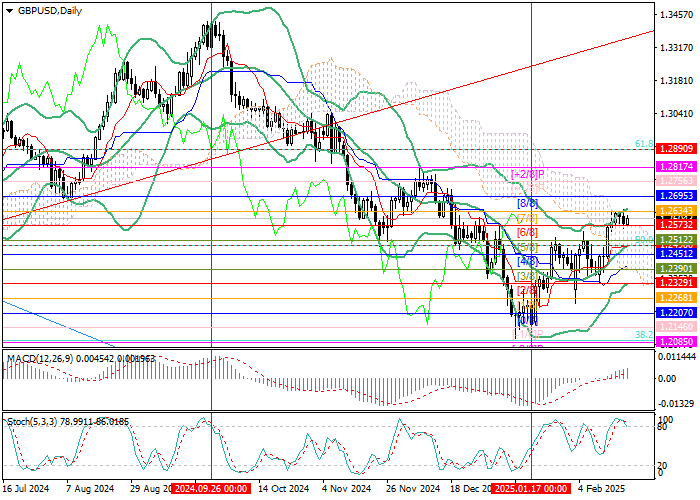Select the 1.25732 red price label
Screen dimensions: 700x500
(675, 225)
